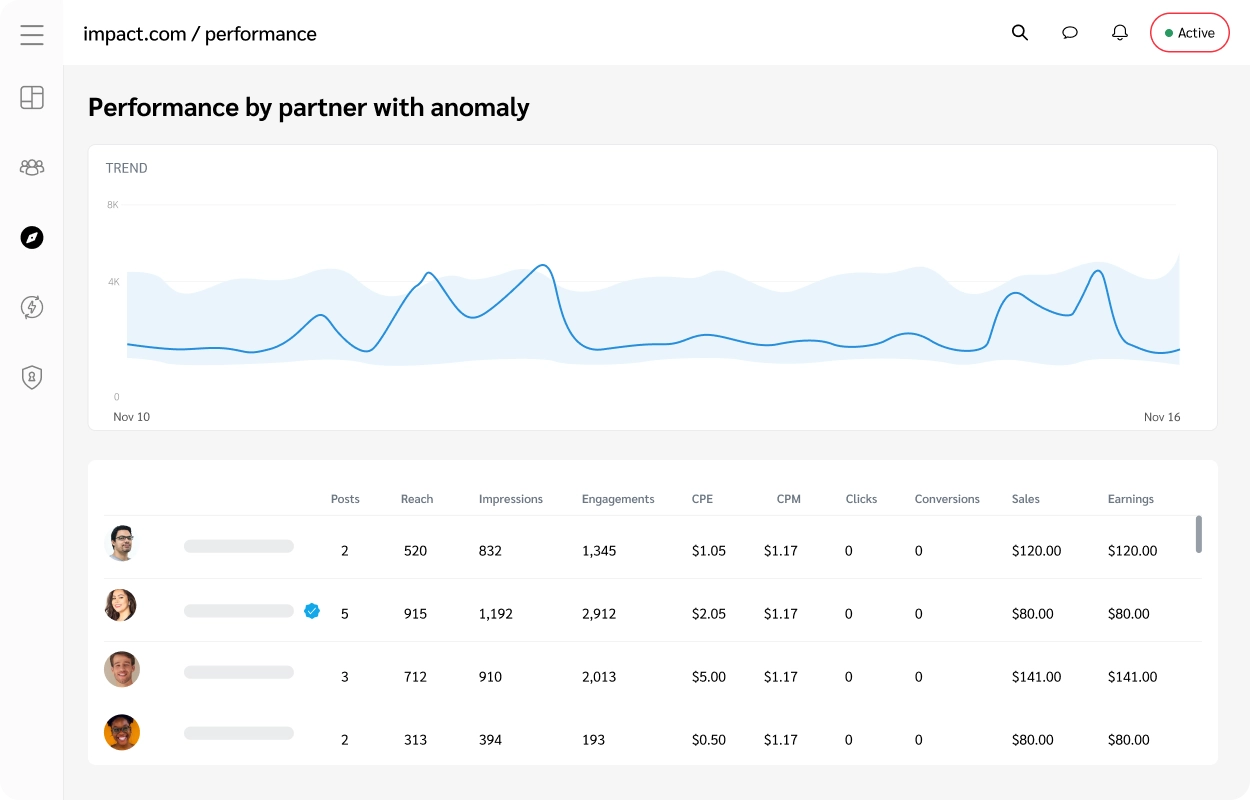Select the compass Performance icon in sidebar
Image resolution: width=1250 pixels, height=800 pixels.
click(31, 237)
